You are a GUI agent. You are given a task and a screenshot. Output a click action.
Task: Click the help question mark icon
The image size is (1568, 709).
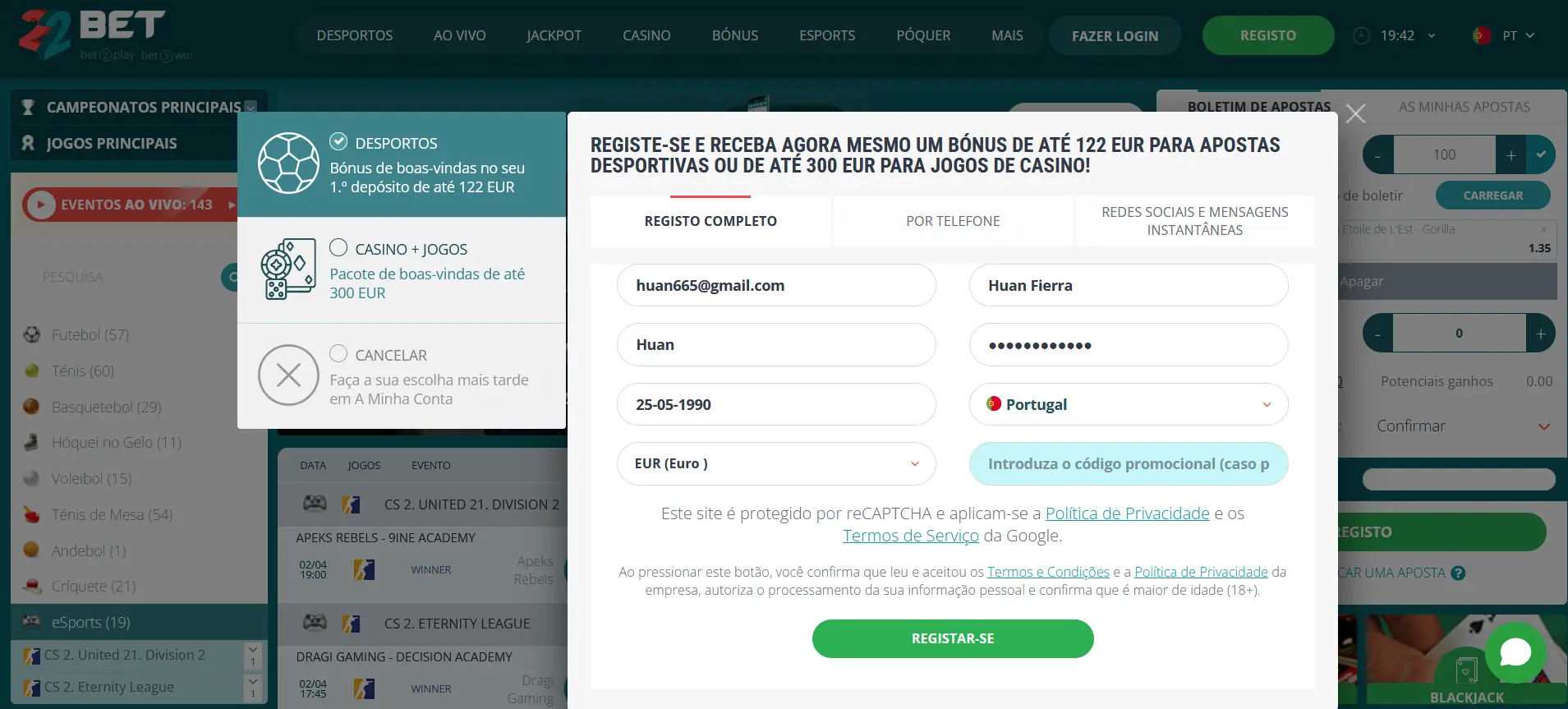click(1458, 573)
